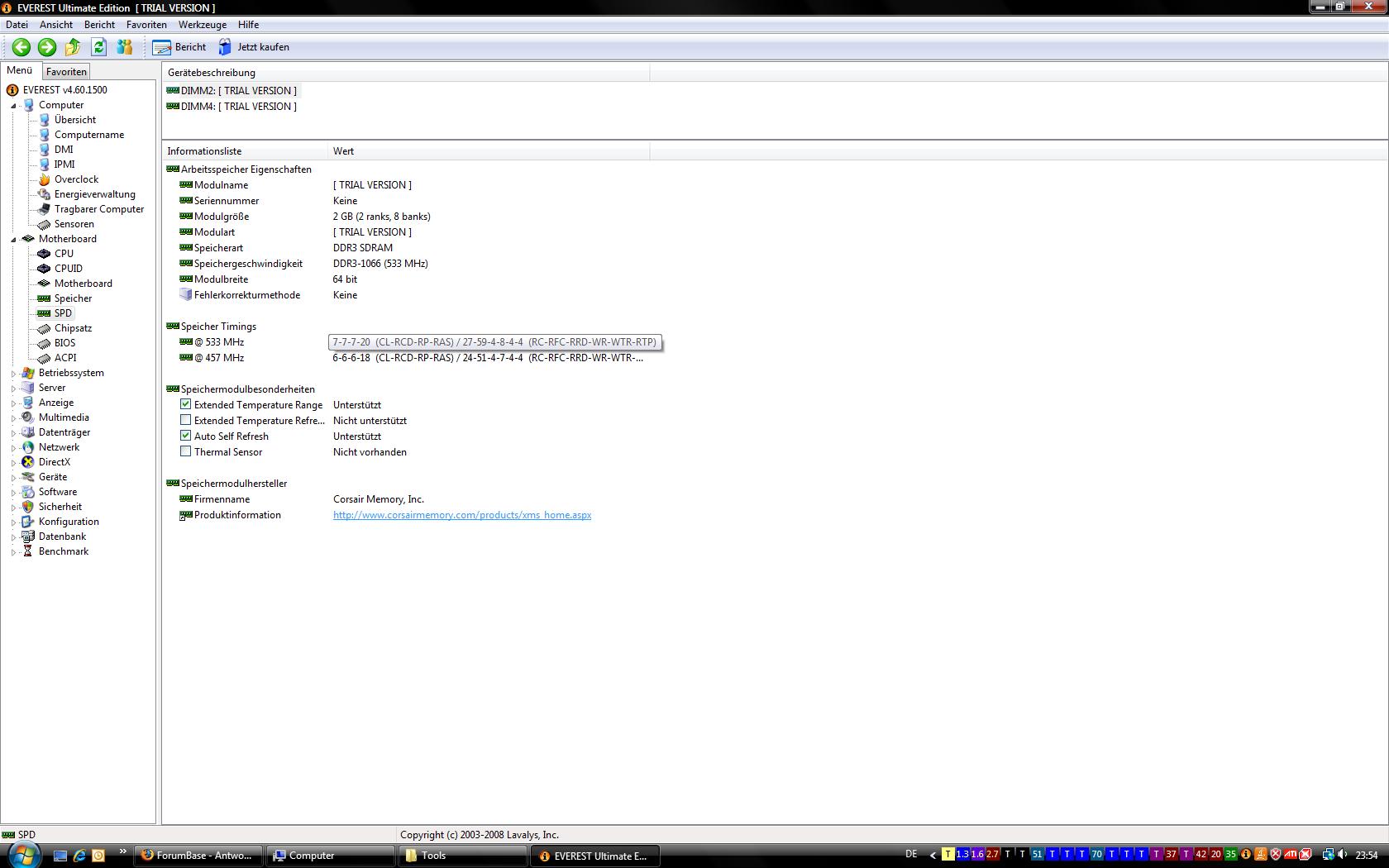
Task: Click the green Back arrow toolbar icon
Action: tap(21, 47)
